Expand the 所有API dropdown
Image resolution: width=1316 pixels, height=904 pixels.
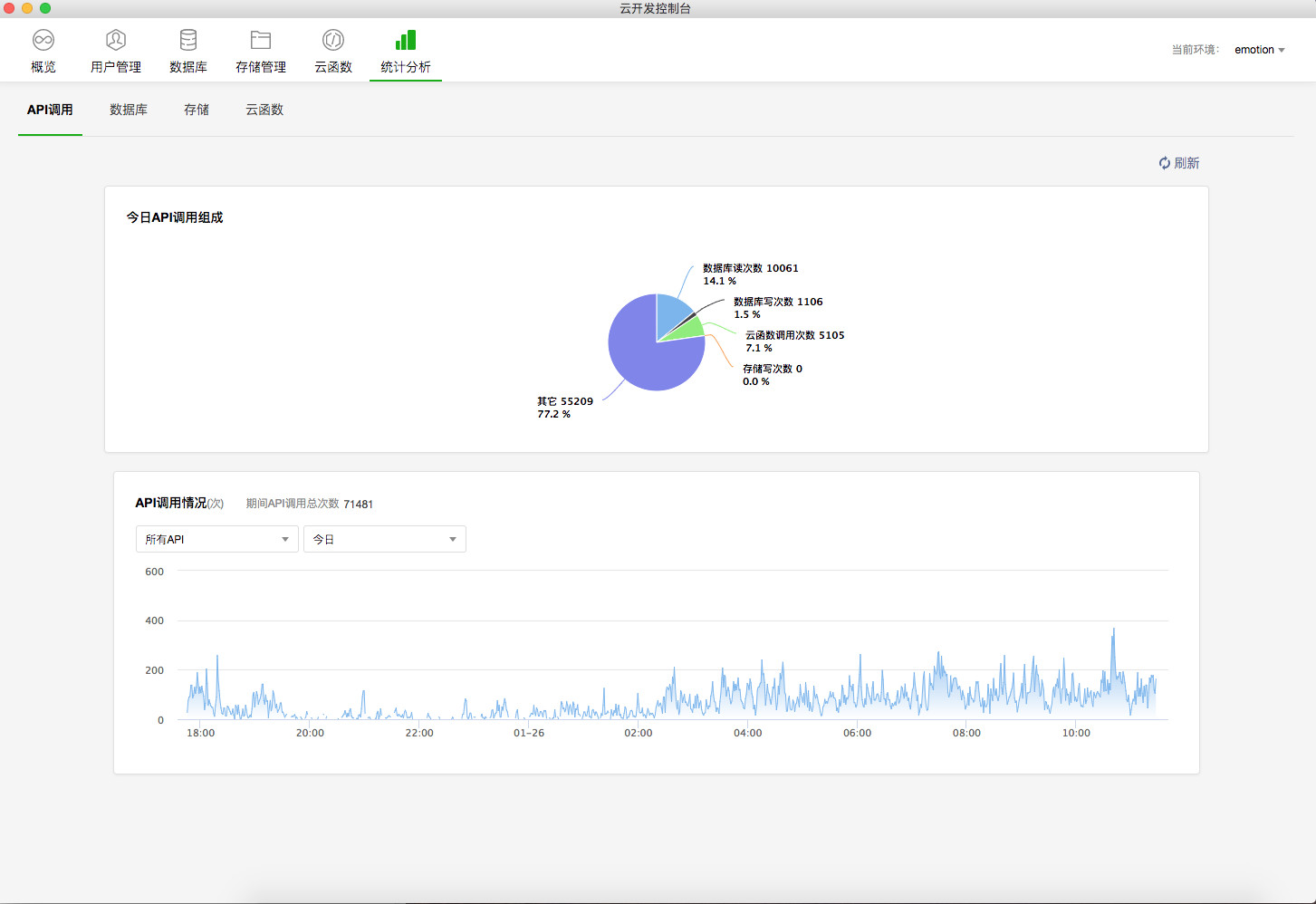coord(217,539)
